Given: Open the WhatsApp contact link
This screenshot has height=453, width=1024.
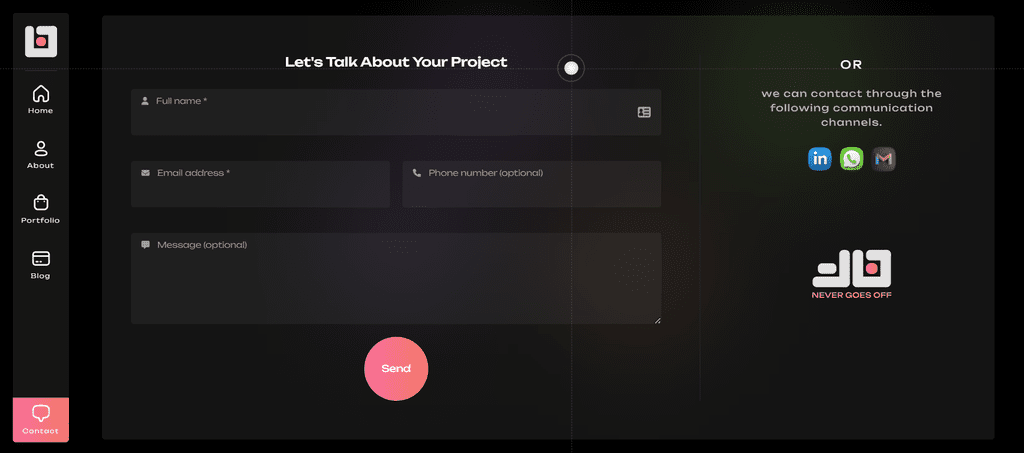Looking at the screenshot, I should [852, 159].
